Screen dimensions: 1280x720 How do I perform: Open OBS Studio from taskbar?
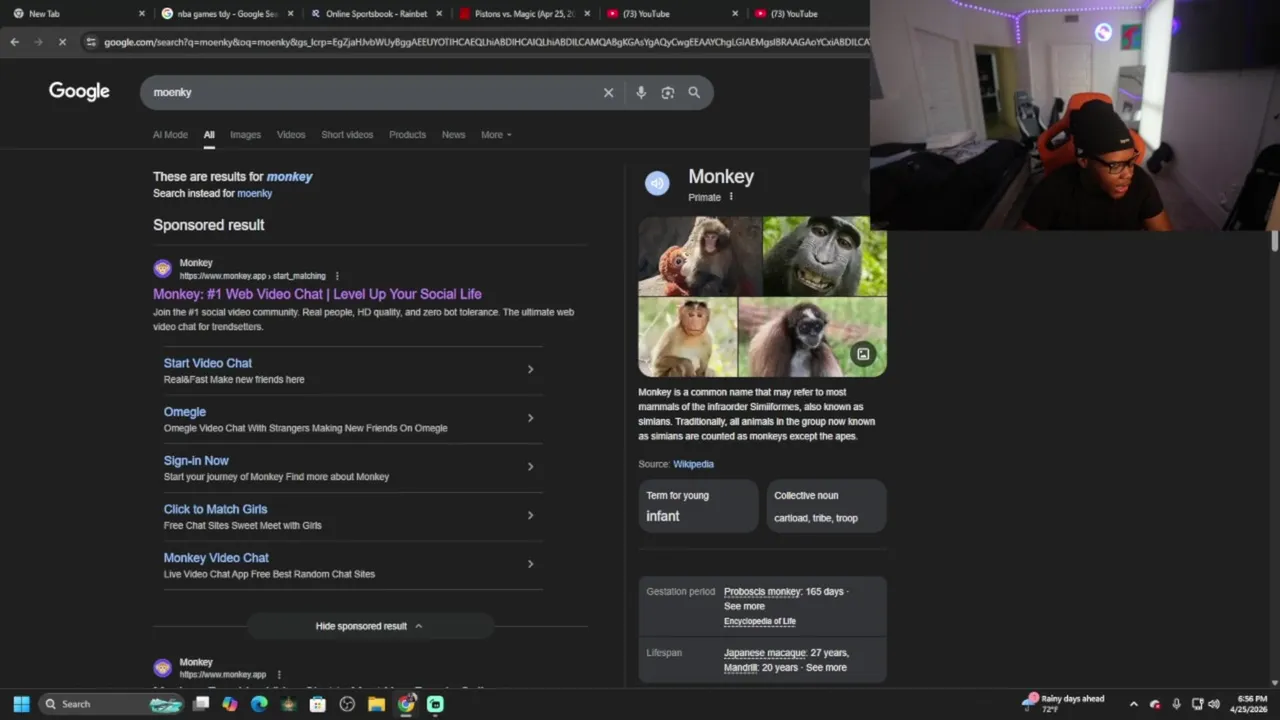coord(347,704)
